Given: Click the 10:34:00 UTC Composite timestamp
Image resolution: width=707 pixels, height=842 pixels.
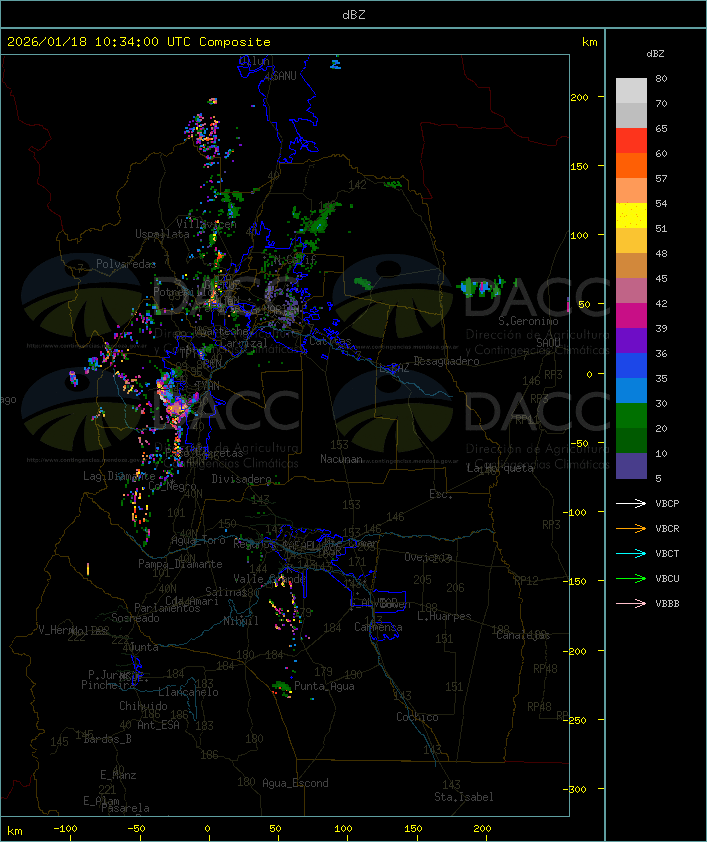Looking at the screenshot, I should pos(138,42).
